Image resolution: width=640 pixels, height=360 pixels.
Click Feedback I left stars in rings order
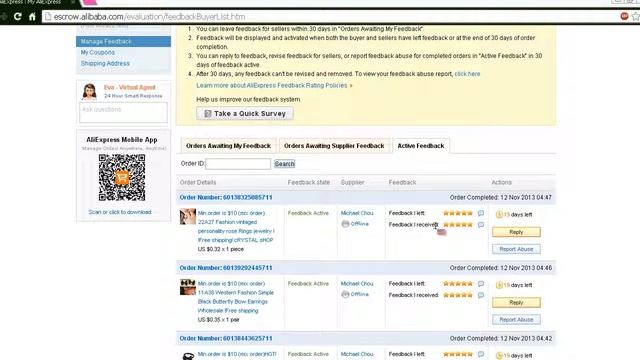click(458, 213)
